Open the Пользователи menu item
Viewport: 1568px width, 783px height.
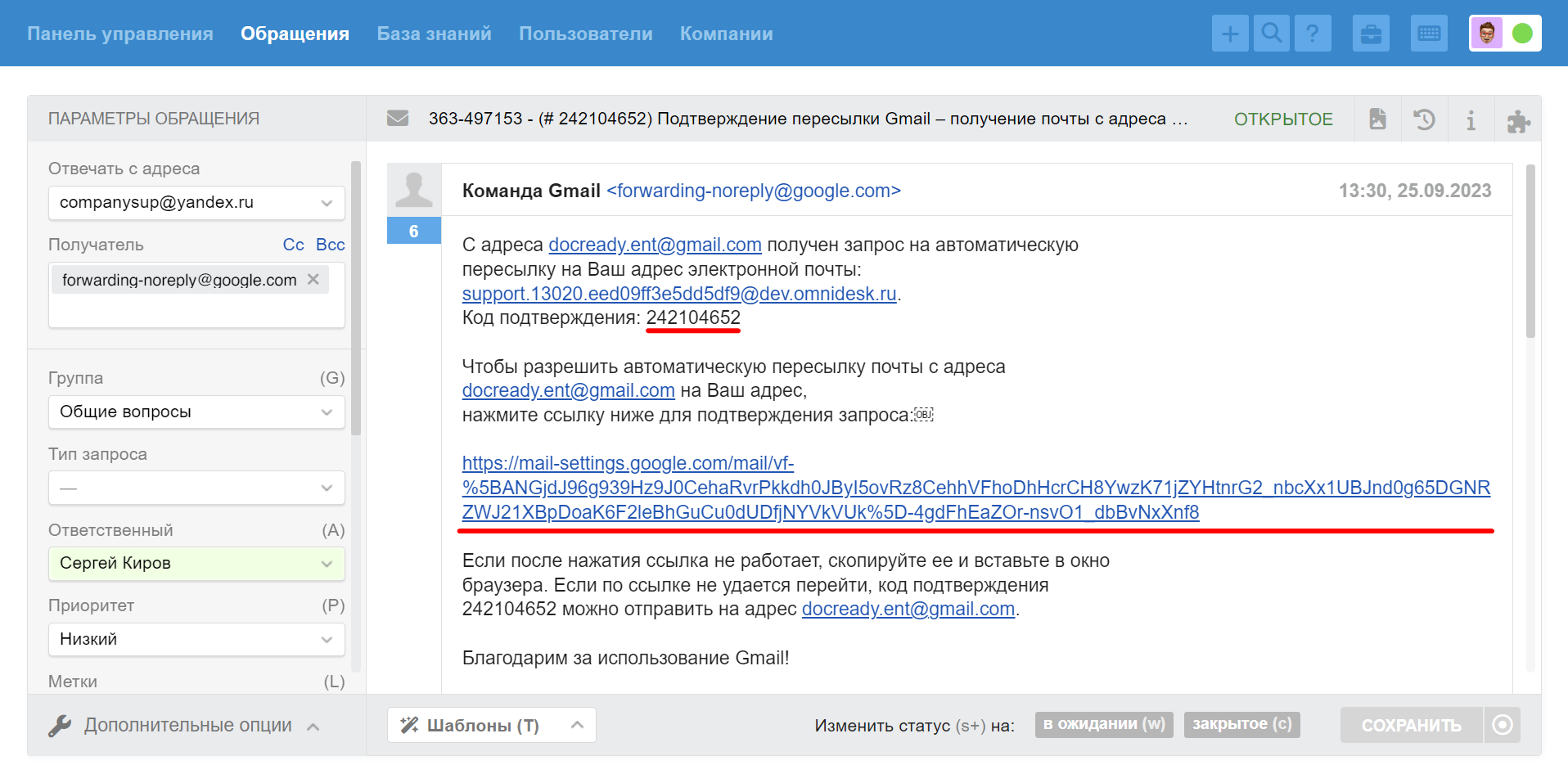click(x=586, y=34)
